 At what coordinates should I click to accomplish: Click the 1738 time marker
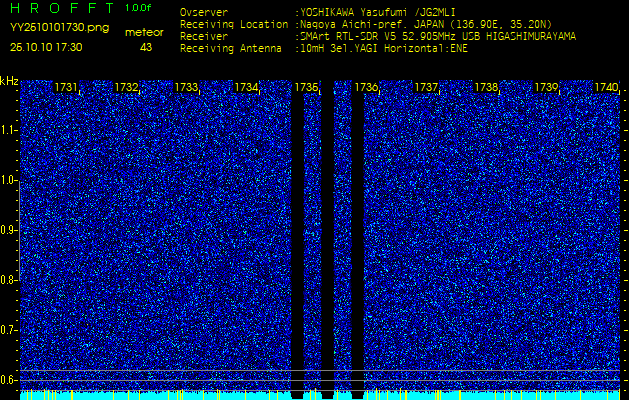486,87
